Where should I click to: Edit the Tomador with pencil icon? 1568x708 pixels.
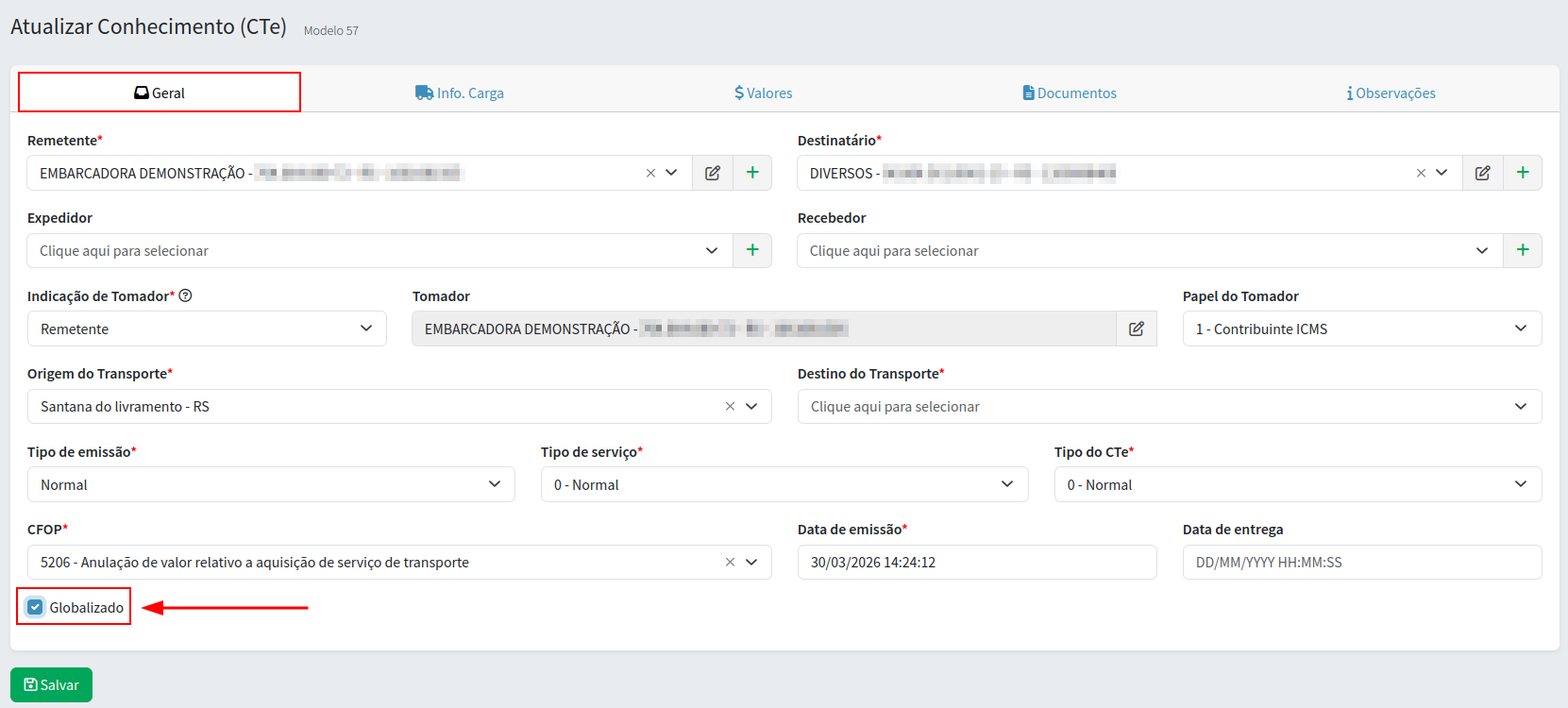coord(1137,329)
